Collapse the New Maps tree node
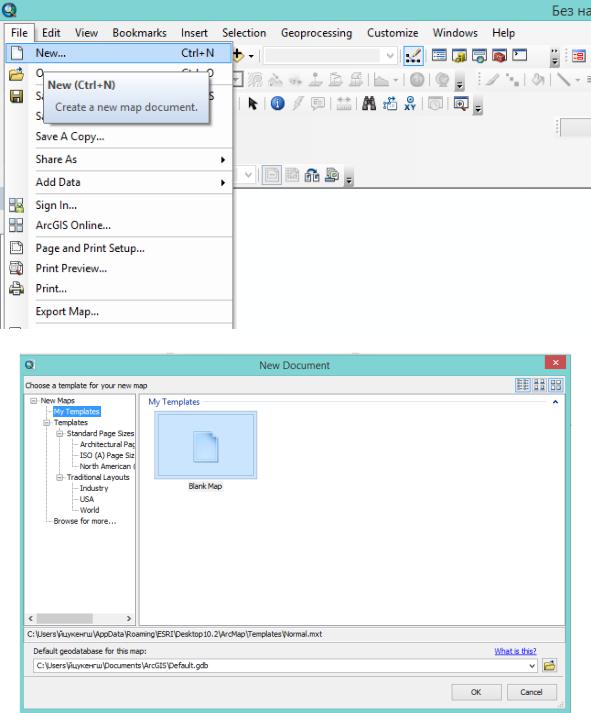 pyautogui.click(x=34, y=401)
